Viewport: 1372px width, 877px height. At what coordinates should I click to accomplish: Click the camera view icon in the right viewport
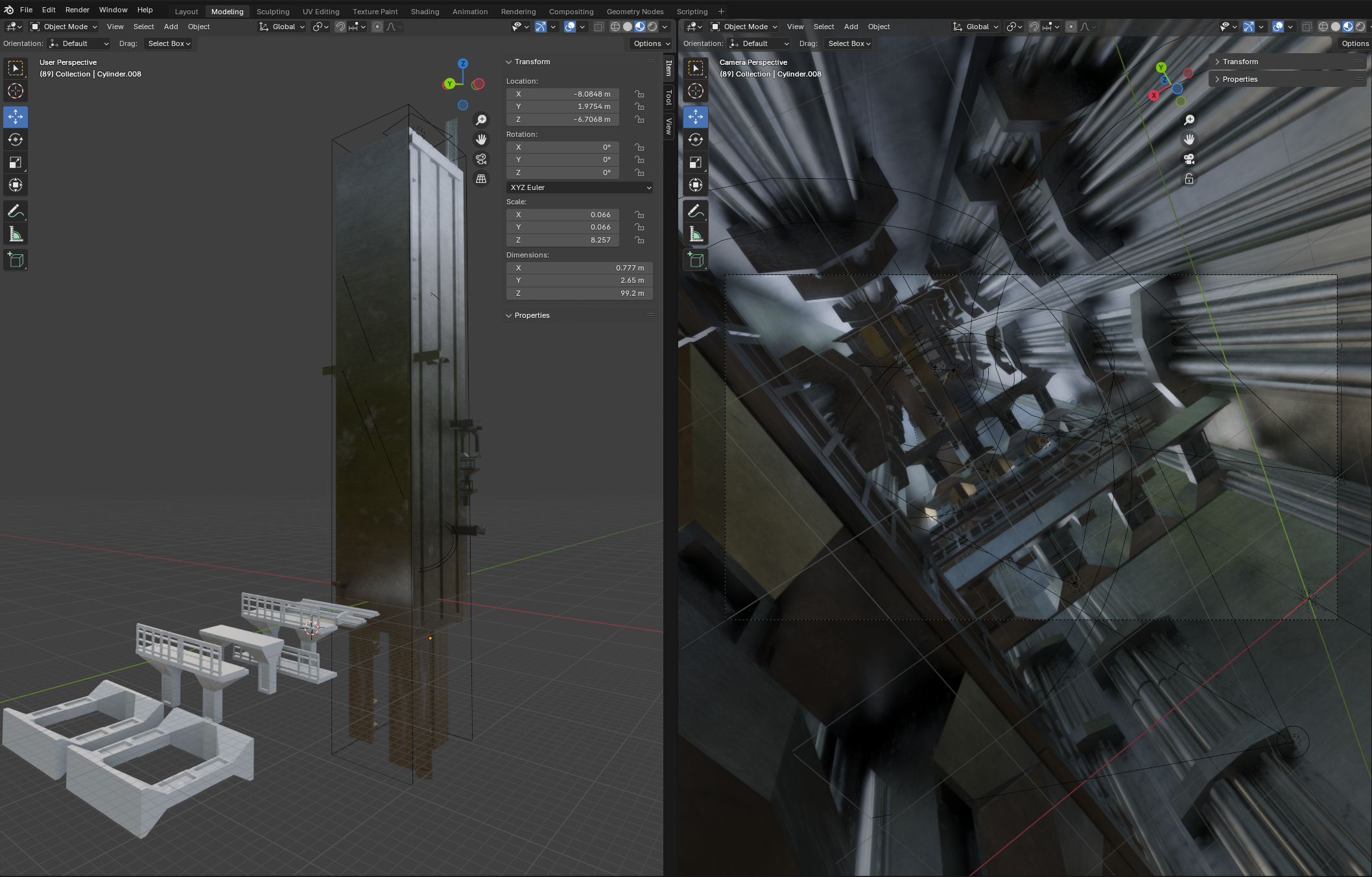coord(1189,159)
